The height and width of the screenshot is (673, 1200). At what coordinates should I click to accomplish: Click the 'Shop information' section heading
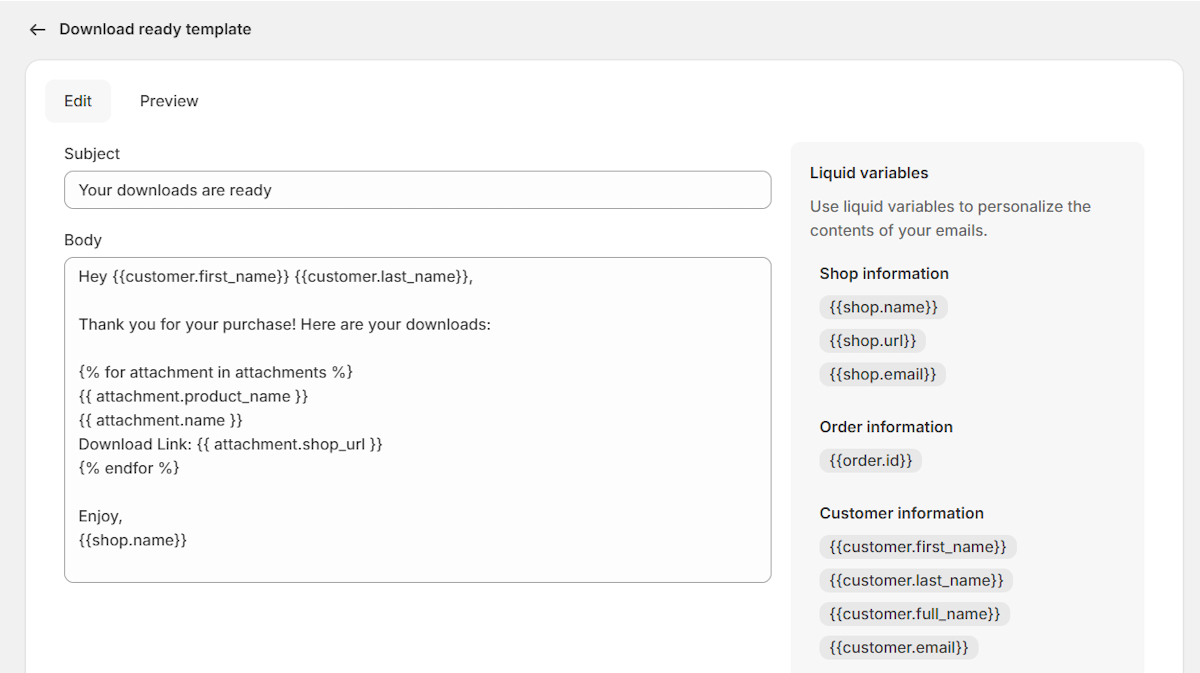(x=884, y=274)
